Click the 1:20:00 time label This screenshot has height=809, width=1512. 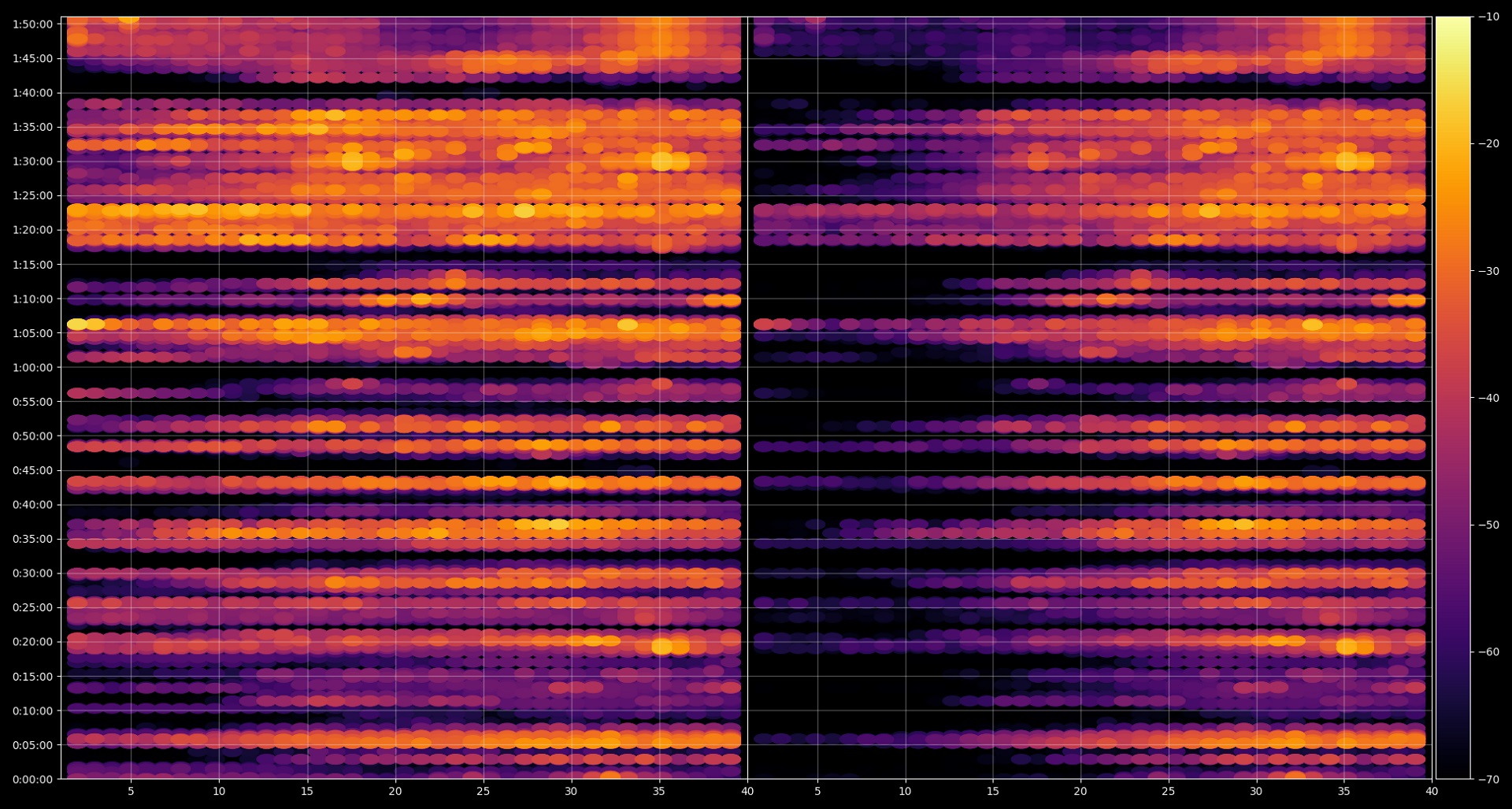click(x=32, y=230)
